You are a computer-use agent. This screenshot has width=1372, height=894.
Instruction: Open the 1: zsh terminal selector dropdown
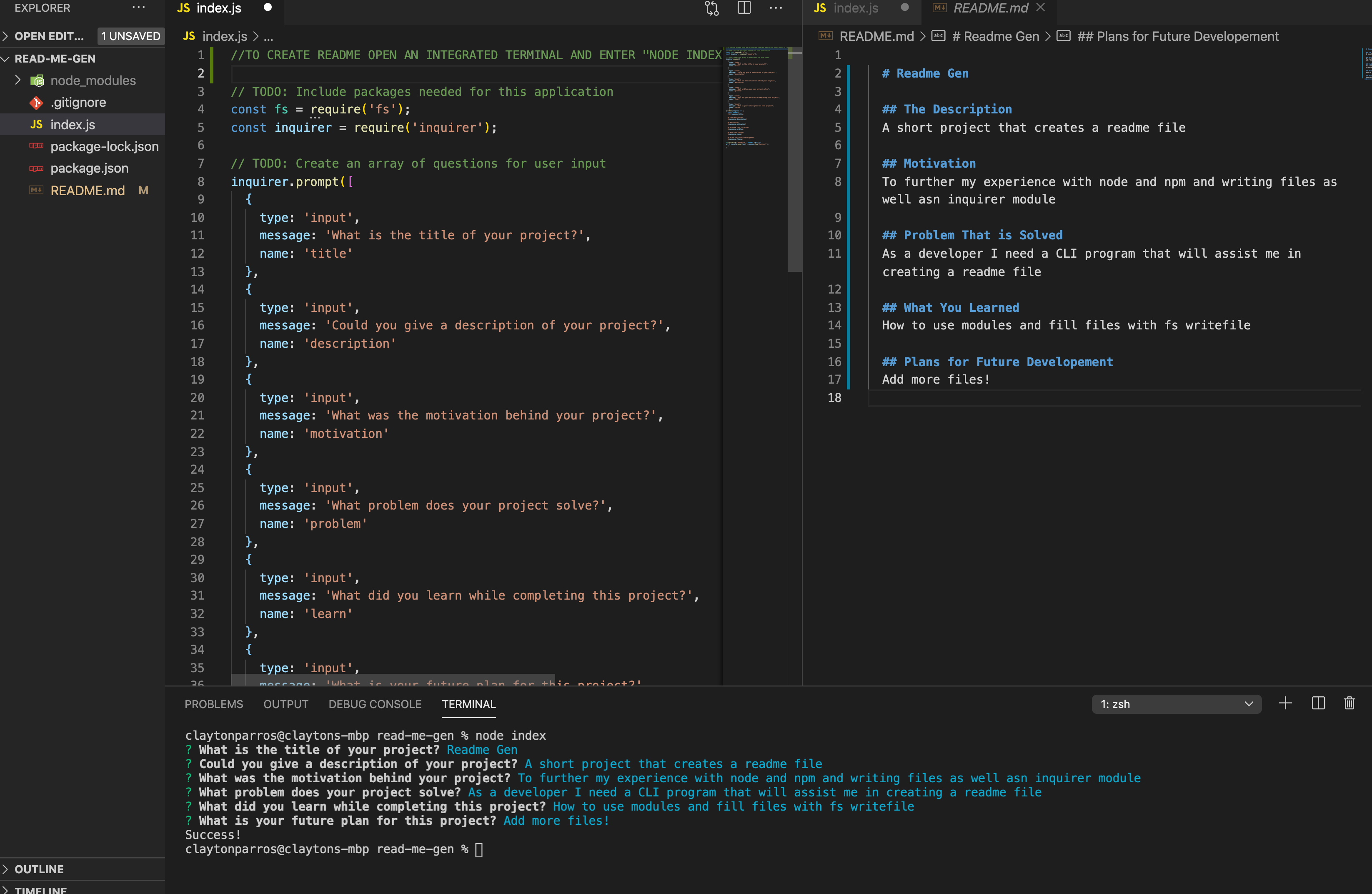[x=1176, y=704]
